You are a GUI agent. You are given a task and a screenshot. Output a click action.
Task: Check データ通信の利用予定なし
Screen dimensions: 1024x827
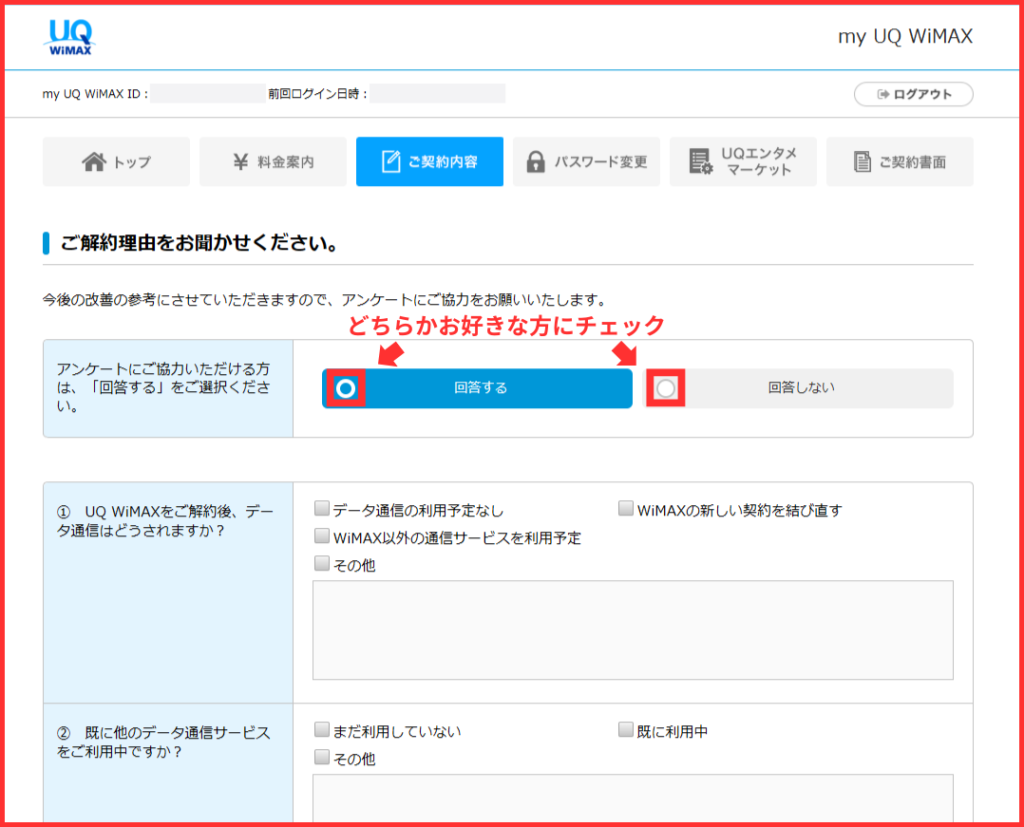pos(322,508)
